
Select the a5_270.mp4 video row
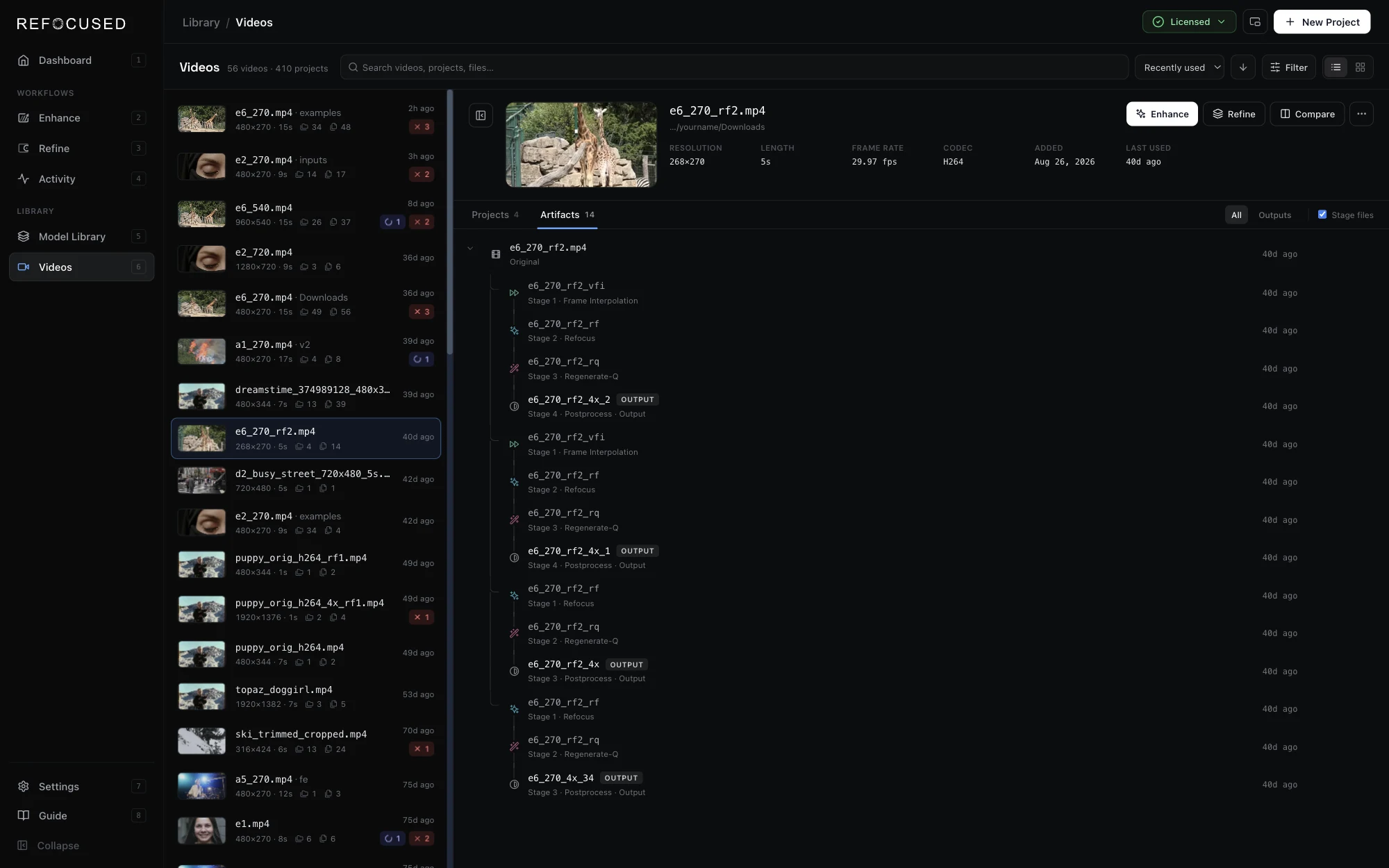click(x=306, y=786)
